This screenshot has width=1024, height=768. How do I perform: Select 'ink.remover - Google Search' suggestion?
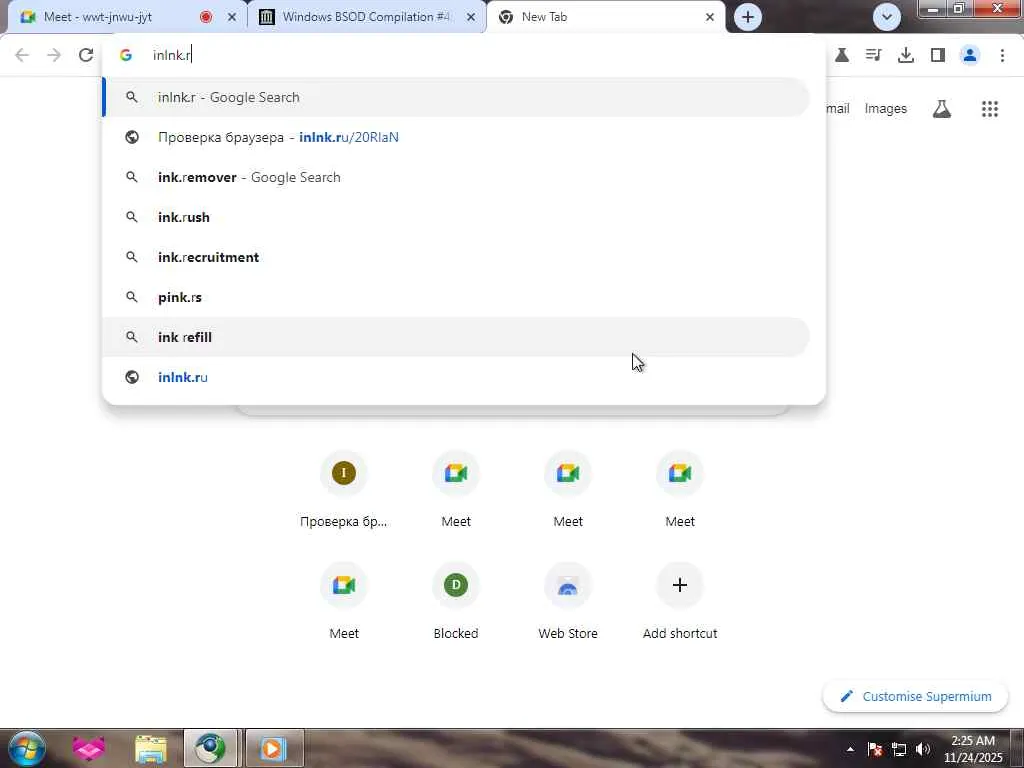pos(456,177)
